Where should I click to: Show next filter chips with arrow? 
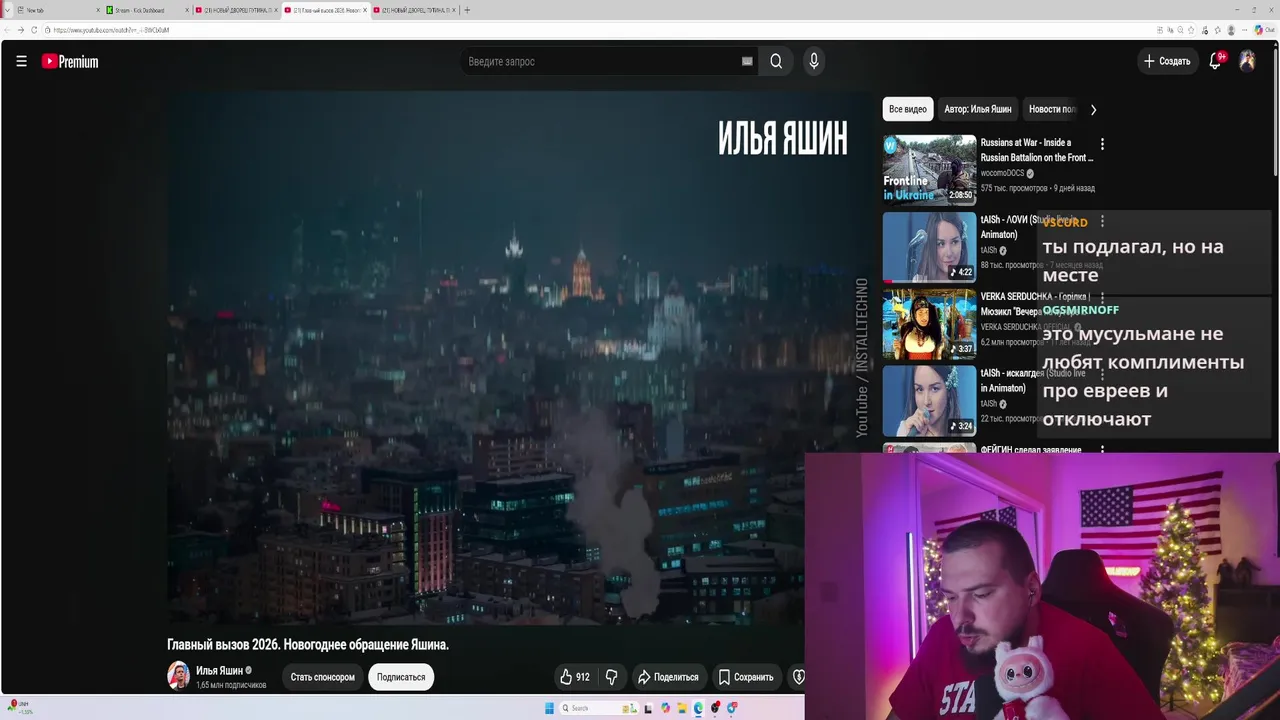click(x=1093, y=110)
